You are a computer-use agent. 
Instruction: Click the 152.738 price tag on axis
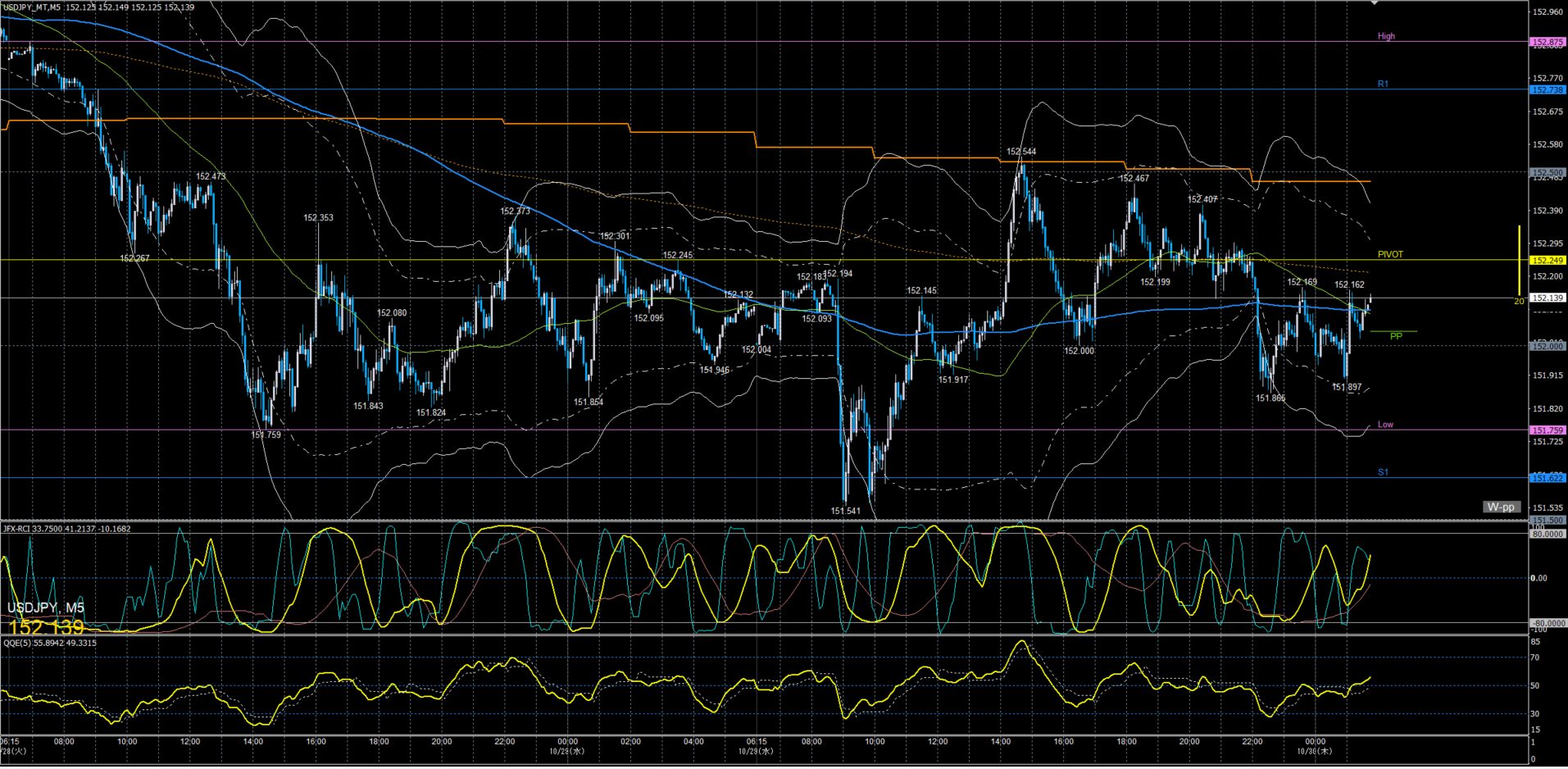pos(1547,90)
